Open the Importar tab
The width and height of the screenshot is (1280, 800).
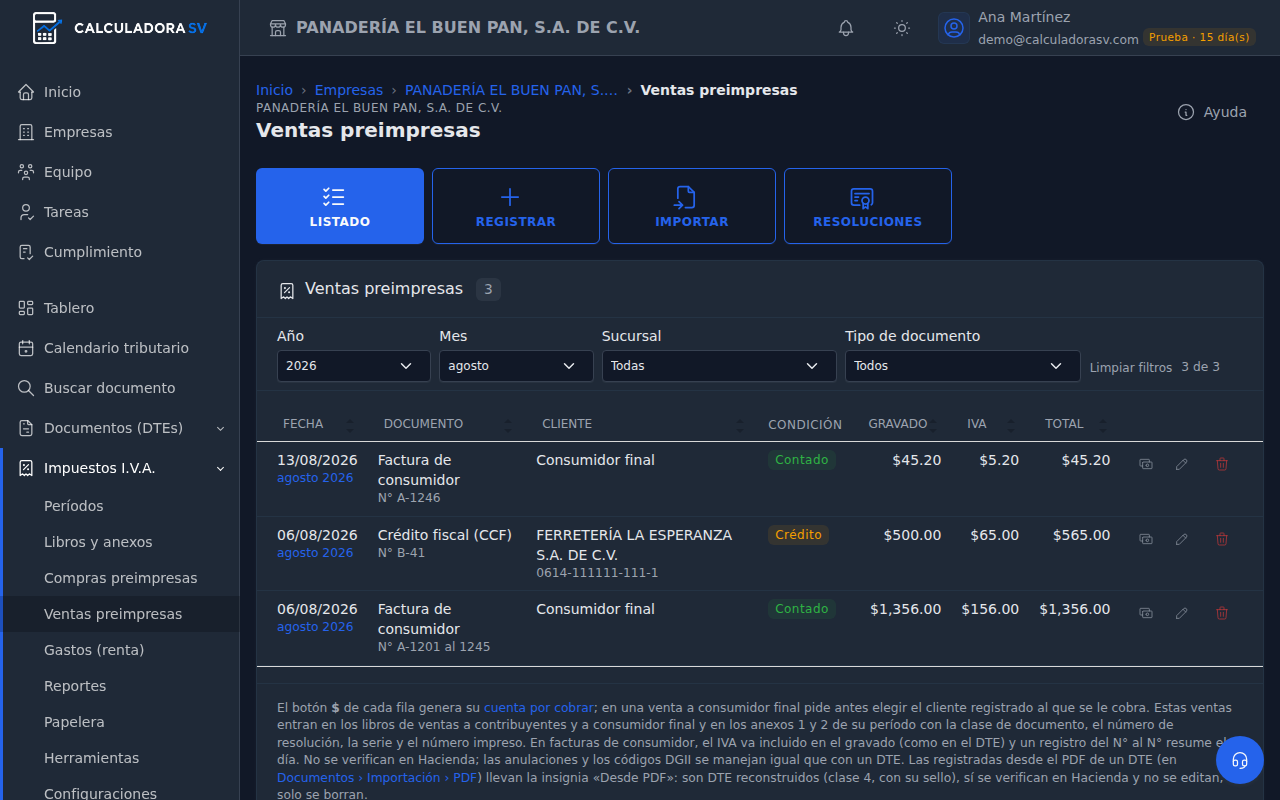pyautogui.click(x=692, y=206)
